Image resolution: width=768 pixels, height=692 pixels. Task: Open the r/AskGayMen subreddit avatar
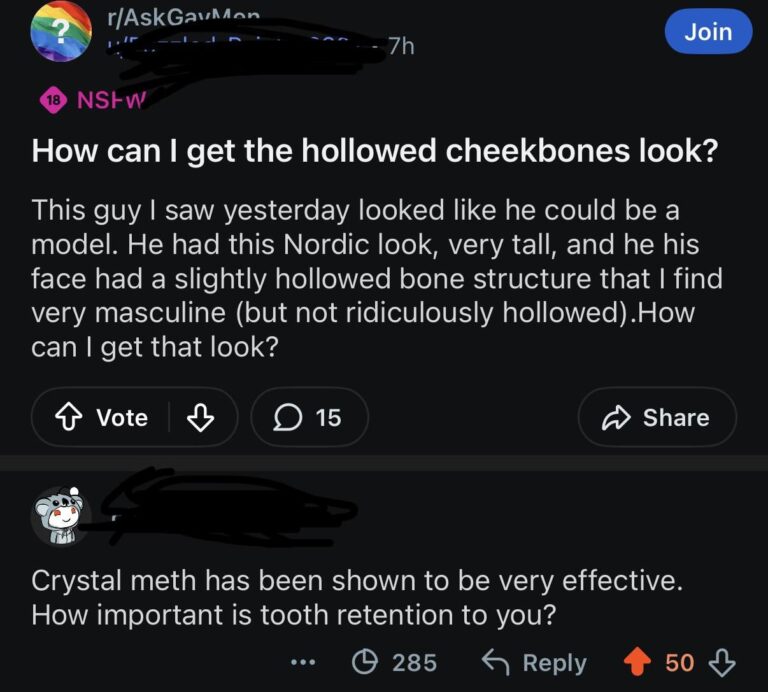(60, 32)
